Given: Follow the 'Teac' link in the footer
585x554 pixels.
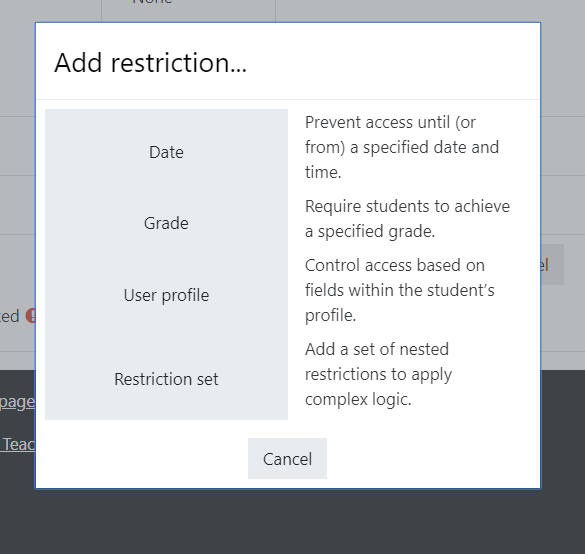Looking at the screenshot, I should (18, 444).
